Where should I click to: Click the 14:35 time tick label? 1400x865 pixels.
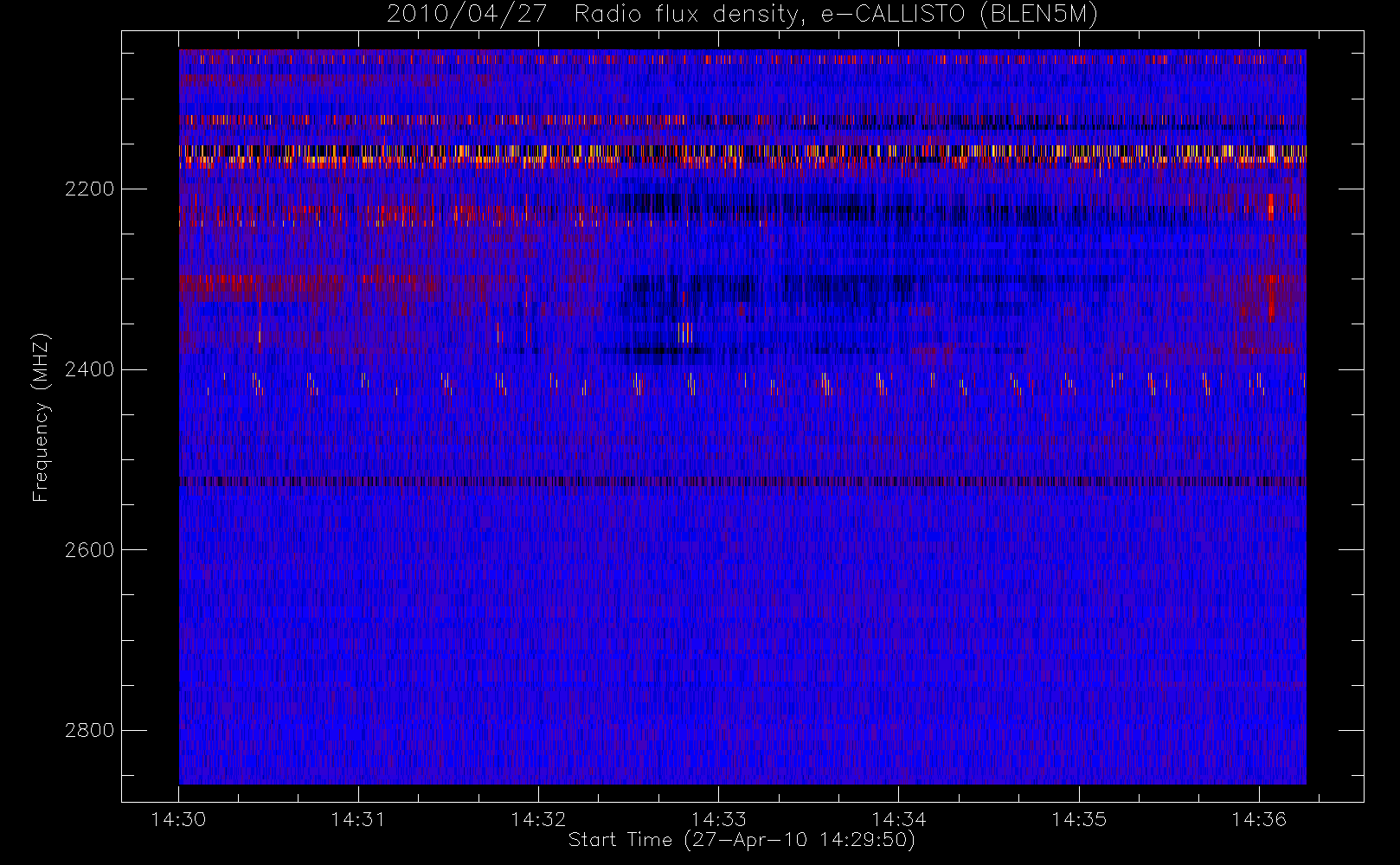pos(1079,819)
